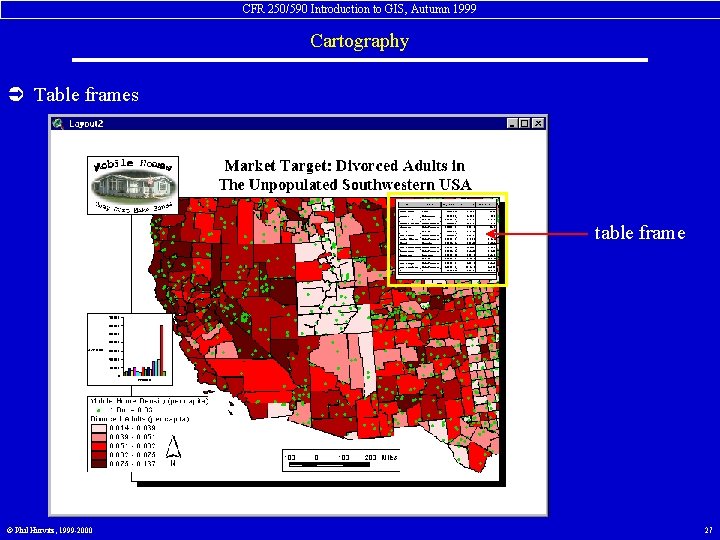Image resolution: width=720 pixels, height=540 pixels.
Task: Click the course header 'CFR 250/590 Introduction to GIS'
Action: point(323,9)
